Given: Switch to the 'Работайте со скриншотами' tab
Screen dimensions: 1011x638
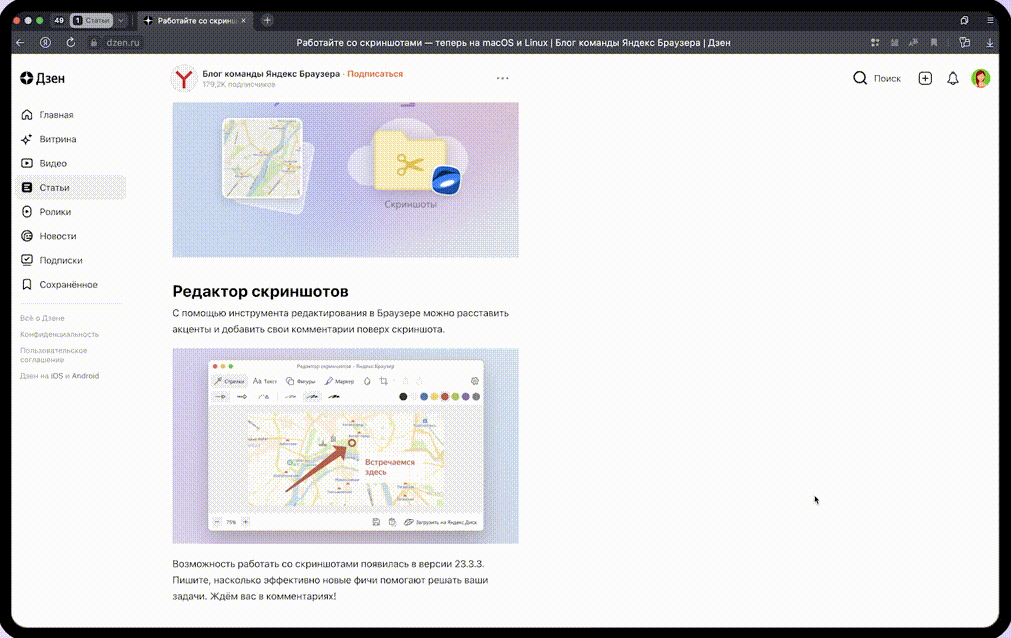Looking at the screenshot, I should pos(194,21).
